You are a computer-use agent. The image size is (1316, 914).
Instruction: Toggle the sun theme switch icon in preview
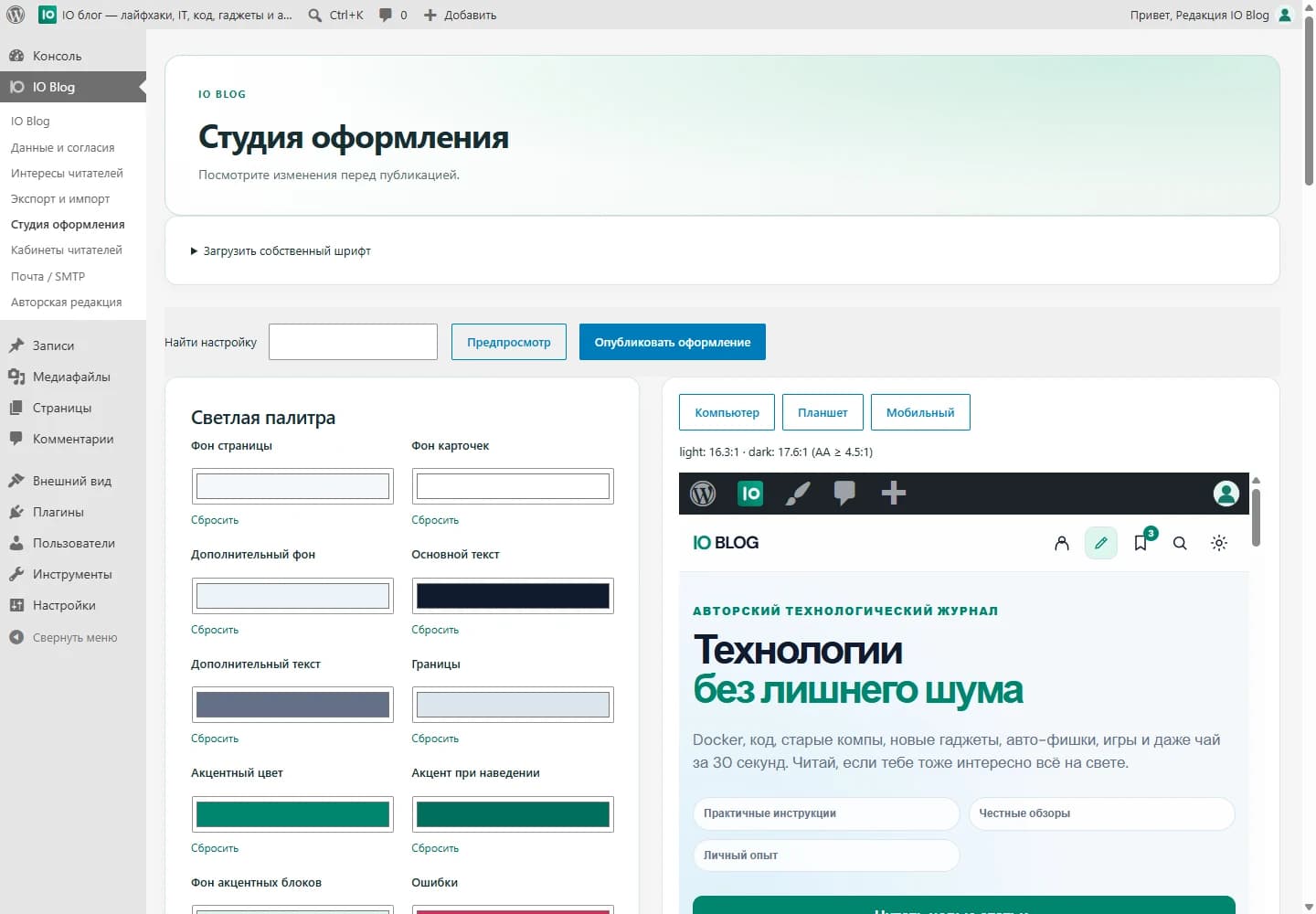(1219, 543)
